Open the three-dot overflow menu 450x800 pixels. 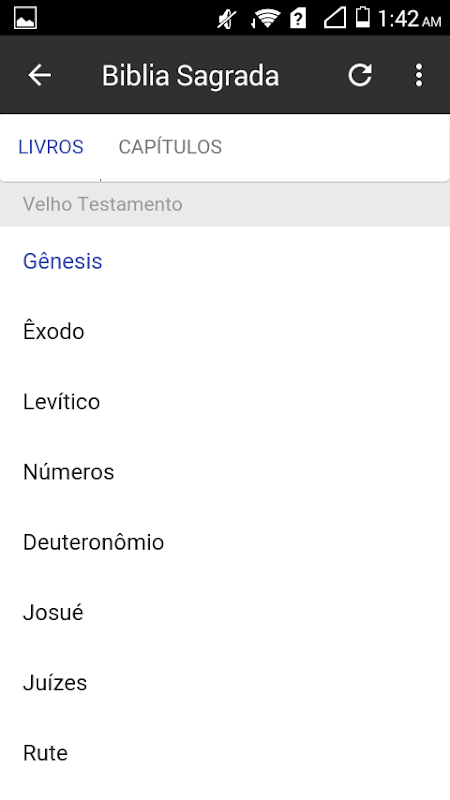[419, 76]
